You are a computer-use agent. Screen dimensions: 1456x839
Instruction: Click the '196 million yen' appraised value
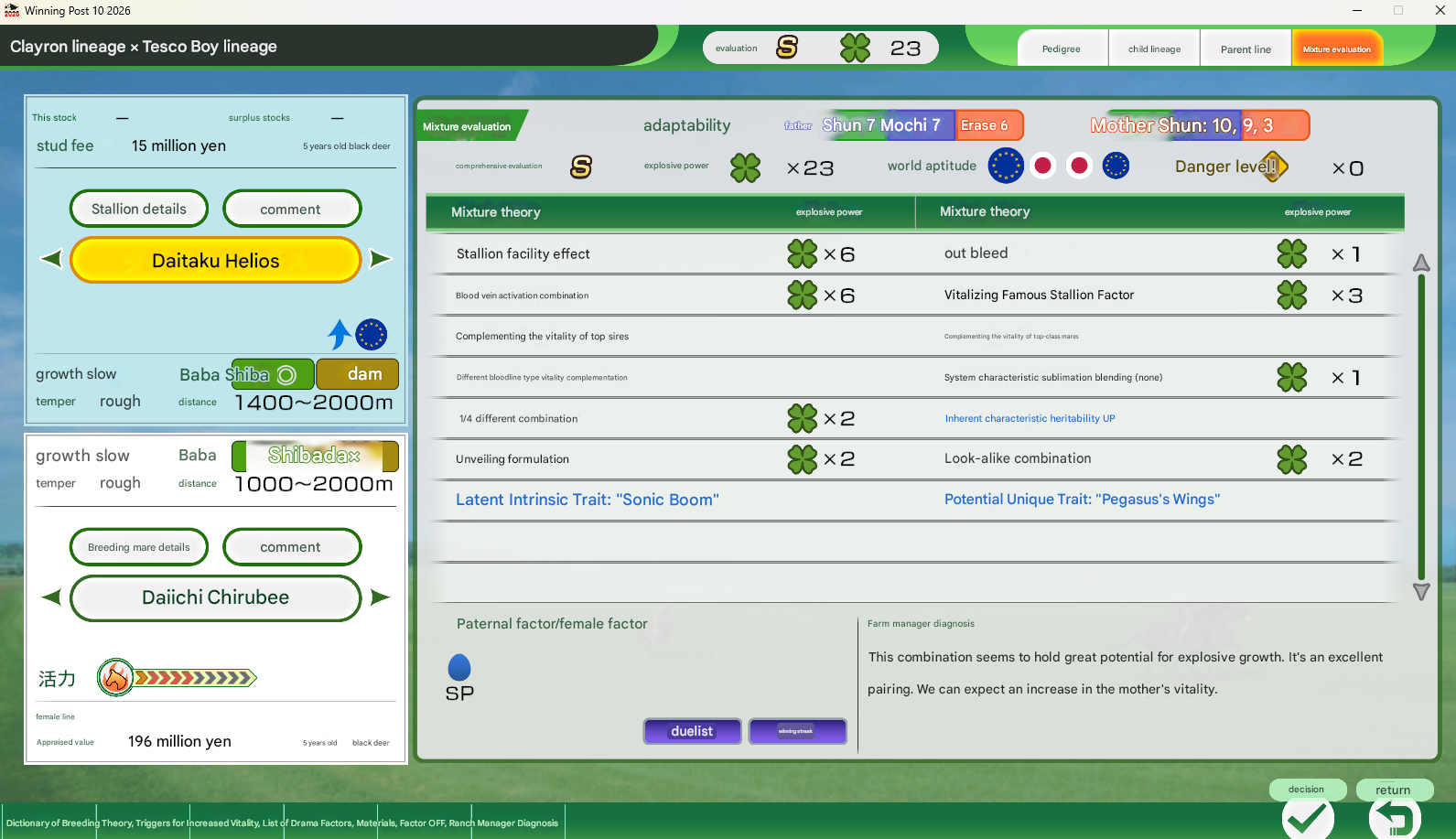coord(179,741)
